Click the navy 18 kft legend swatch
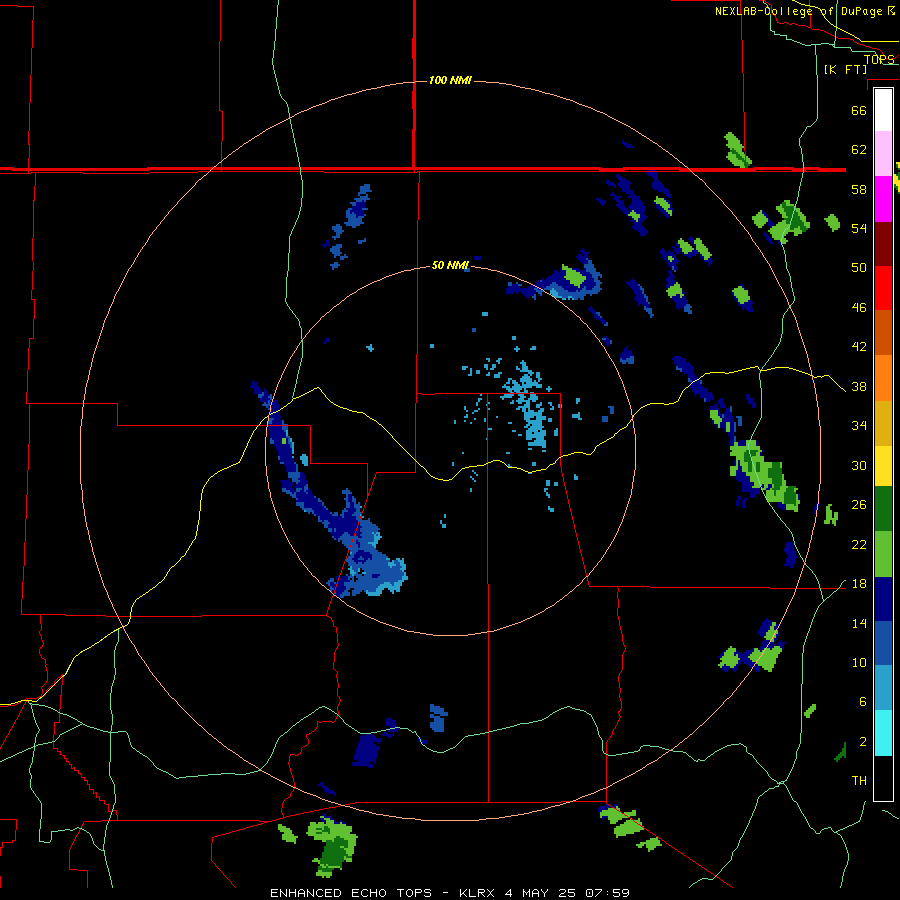 (883, 599)
